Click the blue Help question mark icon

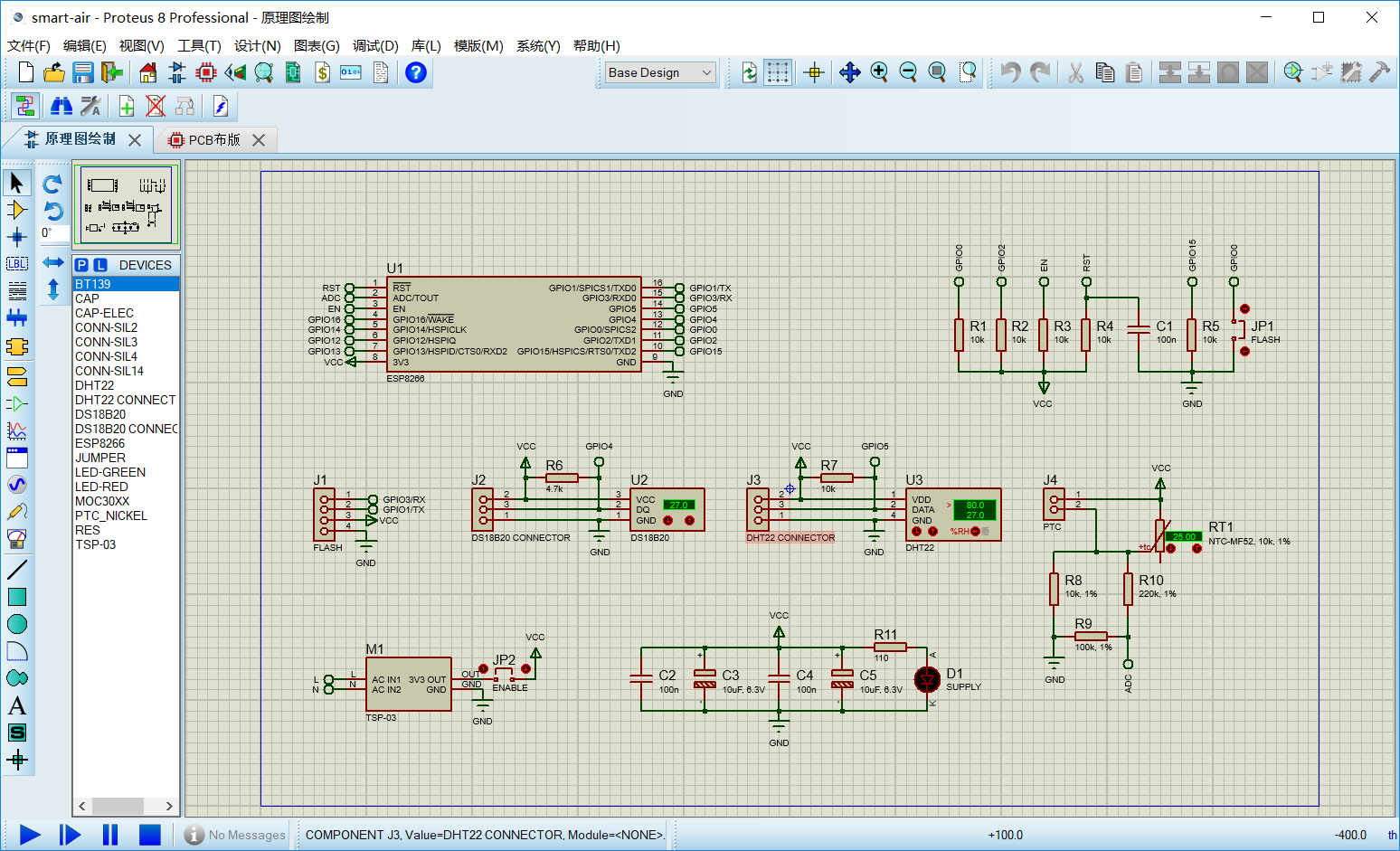click(416, 72)
